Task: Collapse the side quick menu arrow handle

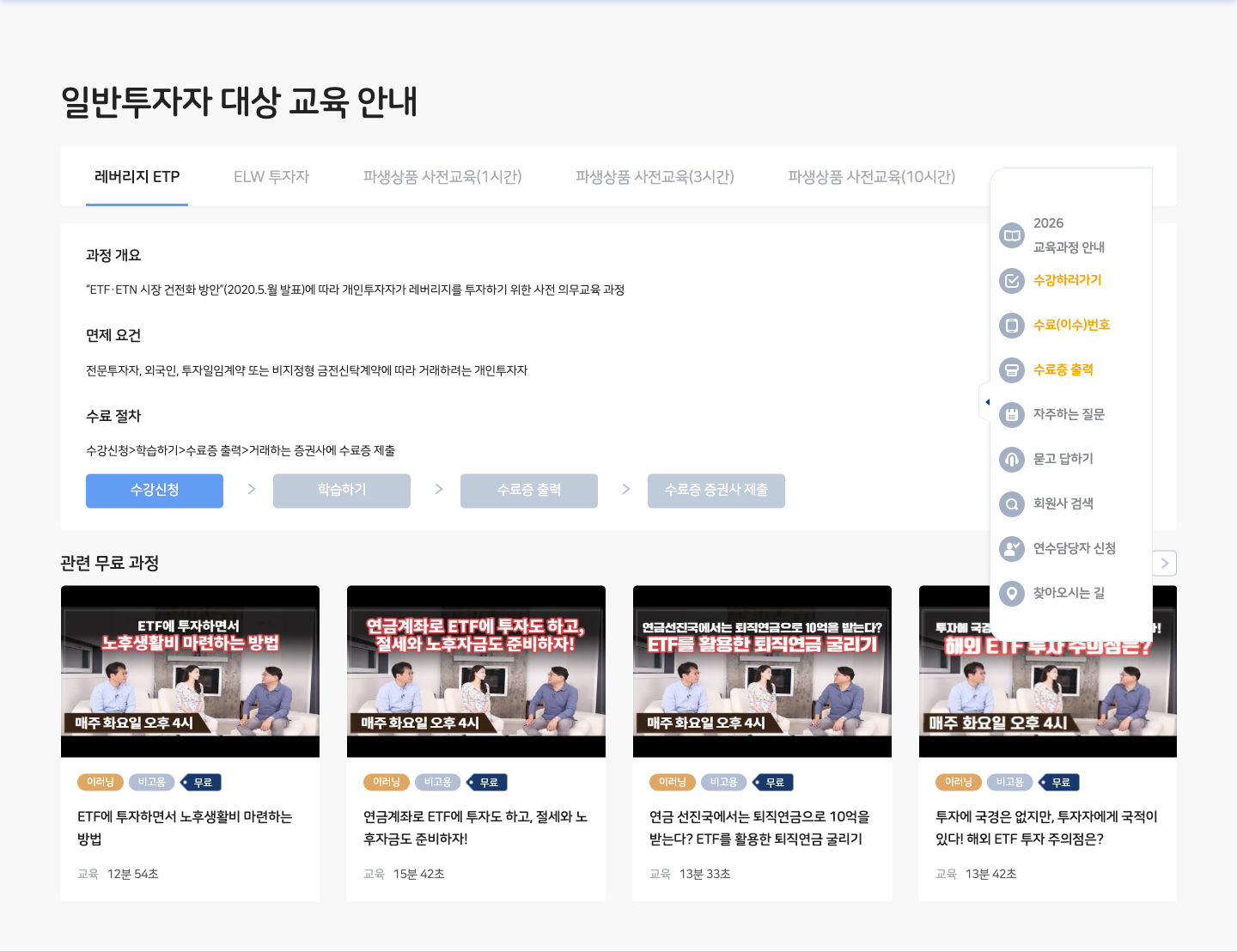Action: (985, 402)
